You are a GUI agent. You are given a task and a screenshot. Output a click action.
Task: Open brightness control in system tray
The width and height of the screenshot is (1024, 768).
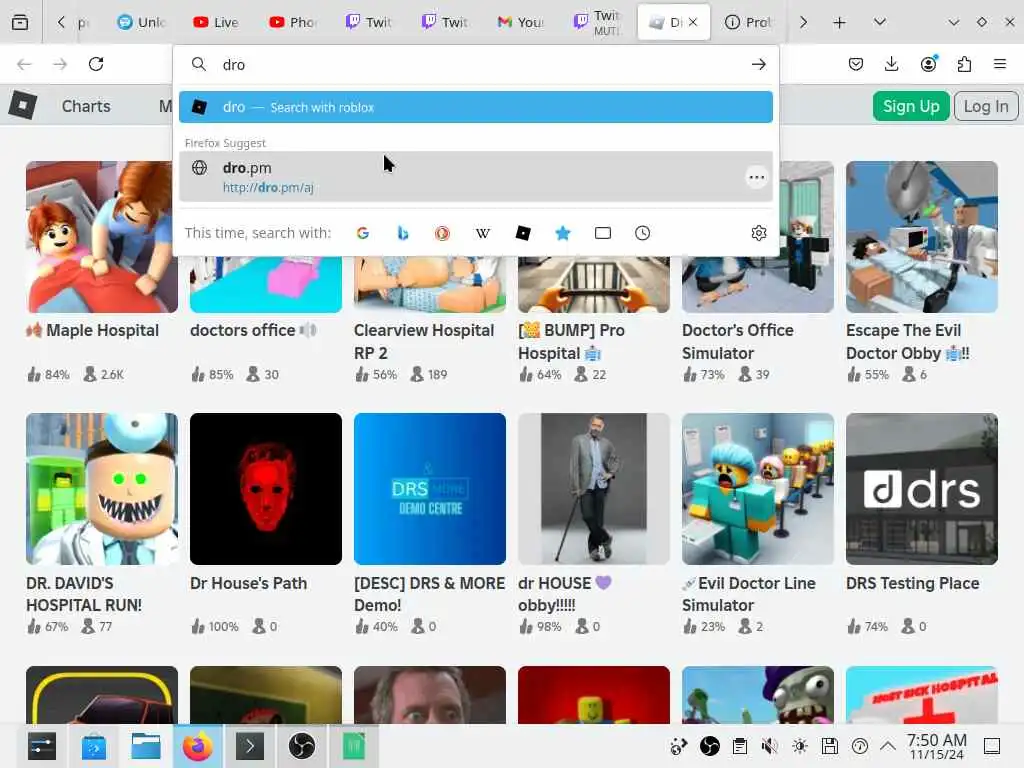pyautogui.click(x=799, y=746)
